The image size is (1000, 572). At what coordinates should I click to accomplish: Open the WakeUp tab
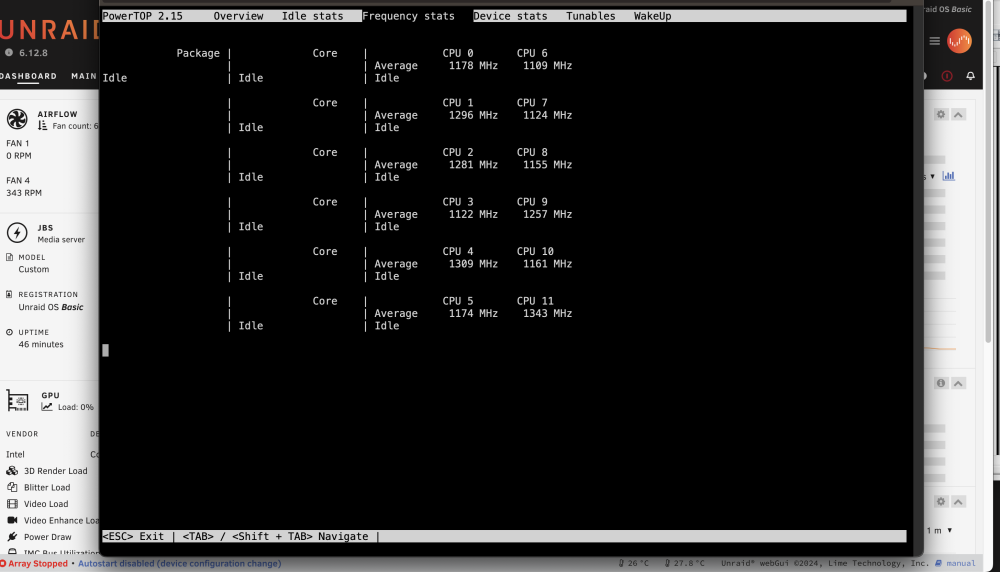(652, 16)
